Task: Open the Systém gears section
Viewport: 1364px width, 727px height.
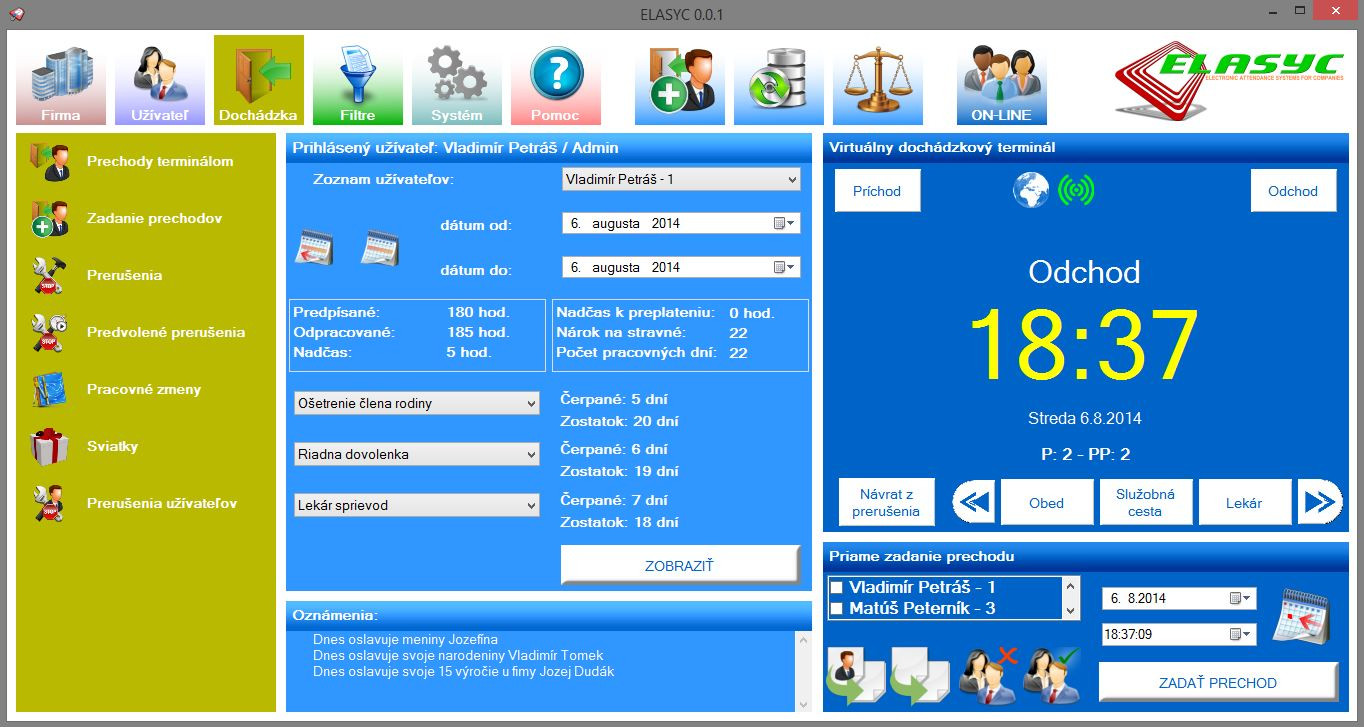Action: [457, 81]
